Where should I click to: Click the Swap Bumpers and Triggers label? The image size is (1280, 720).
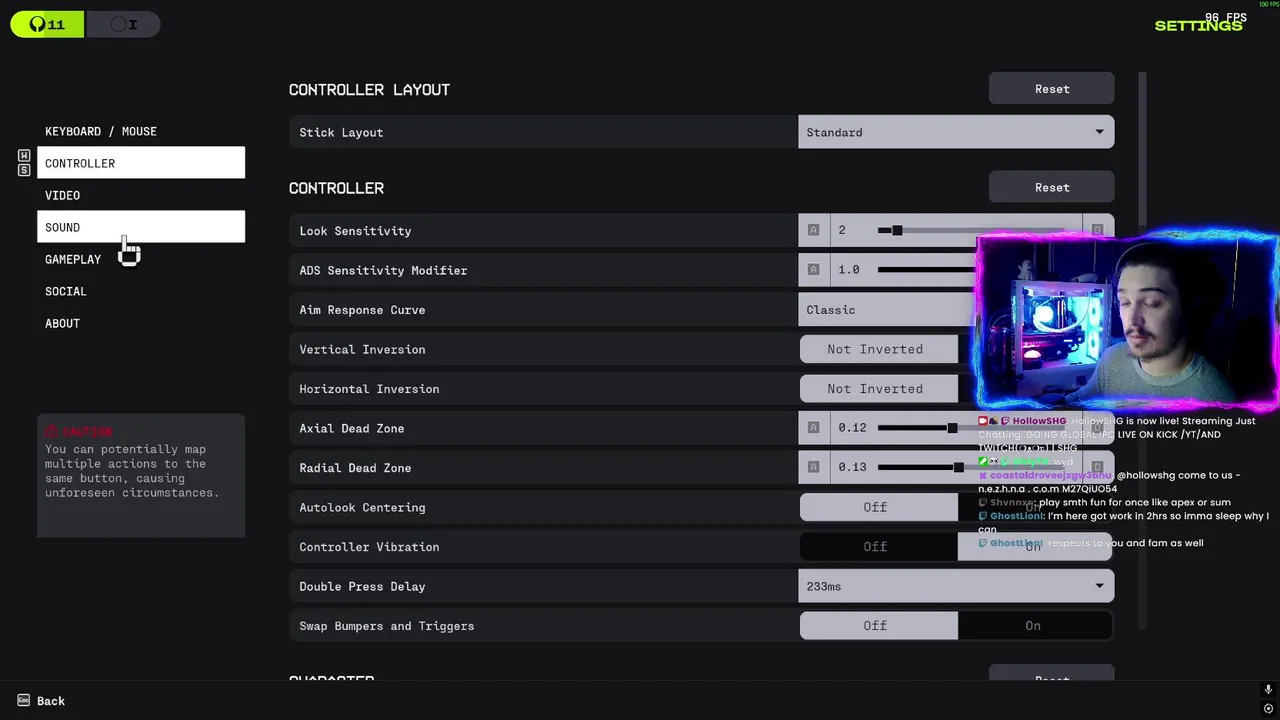387,626
